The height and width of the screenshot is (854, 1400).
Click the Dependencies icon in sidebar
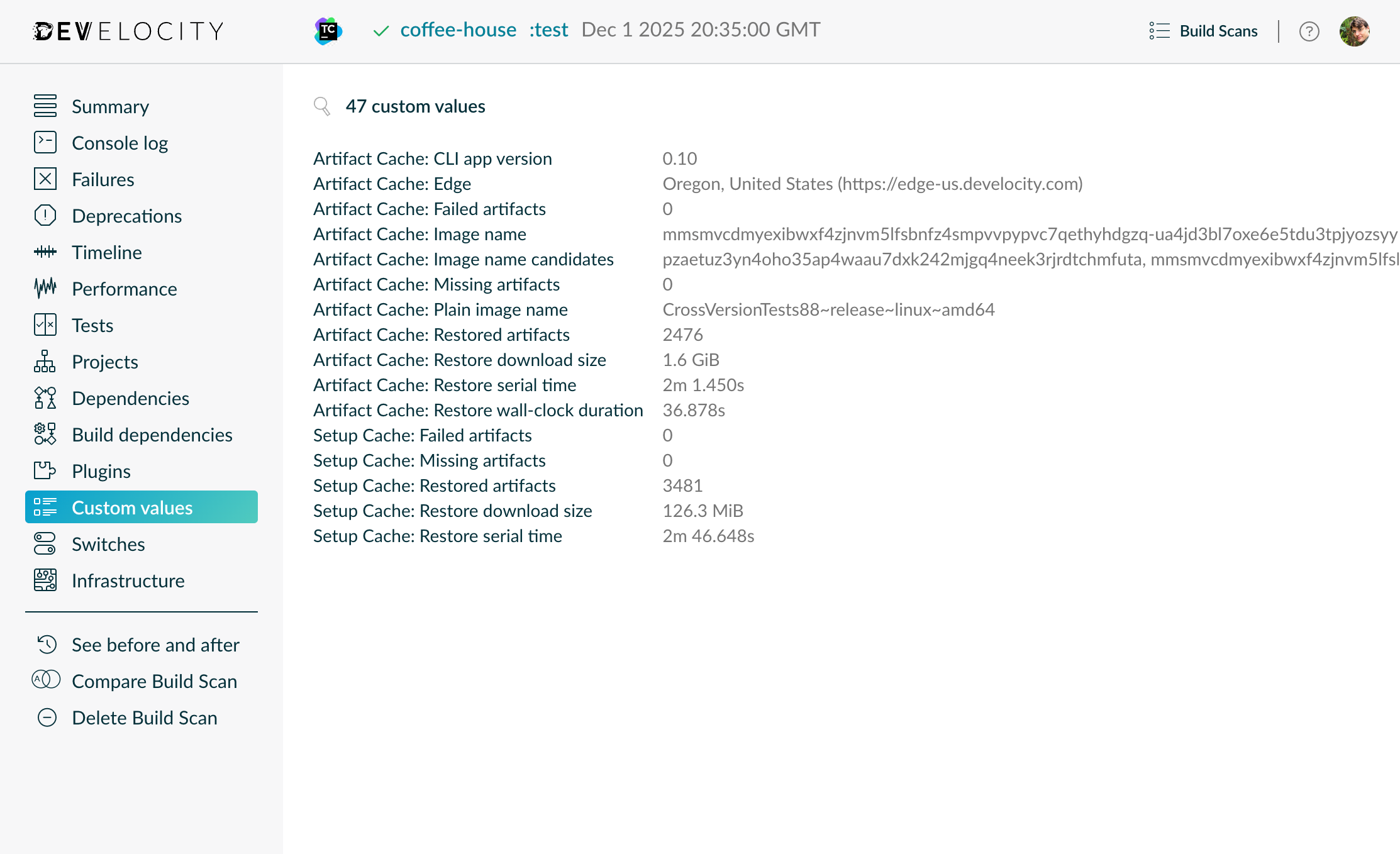point(45,398)
